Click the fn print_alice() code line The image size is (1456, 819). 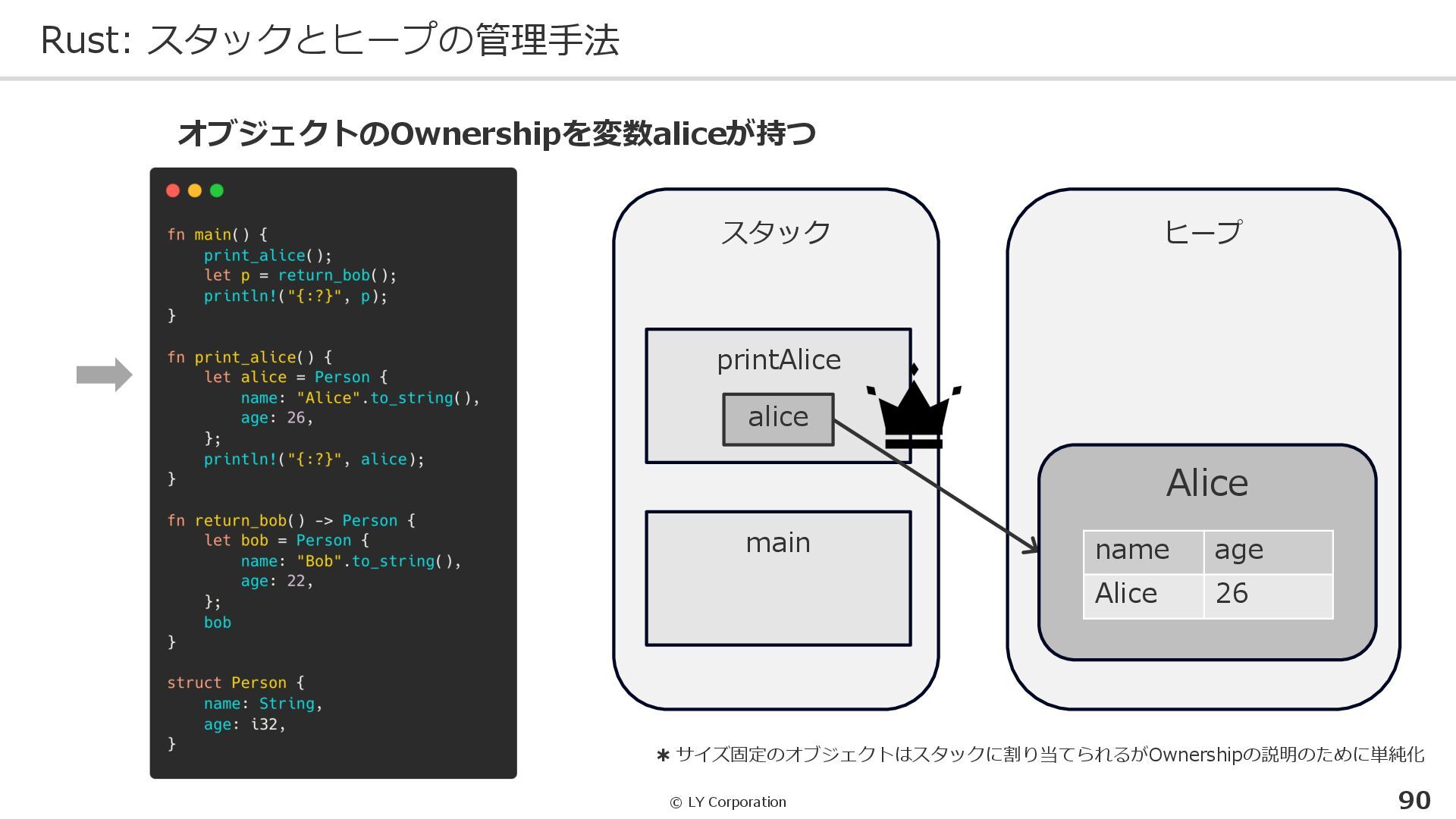pyautogui.click(x=249, y=357)
